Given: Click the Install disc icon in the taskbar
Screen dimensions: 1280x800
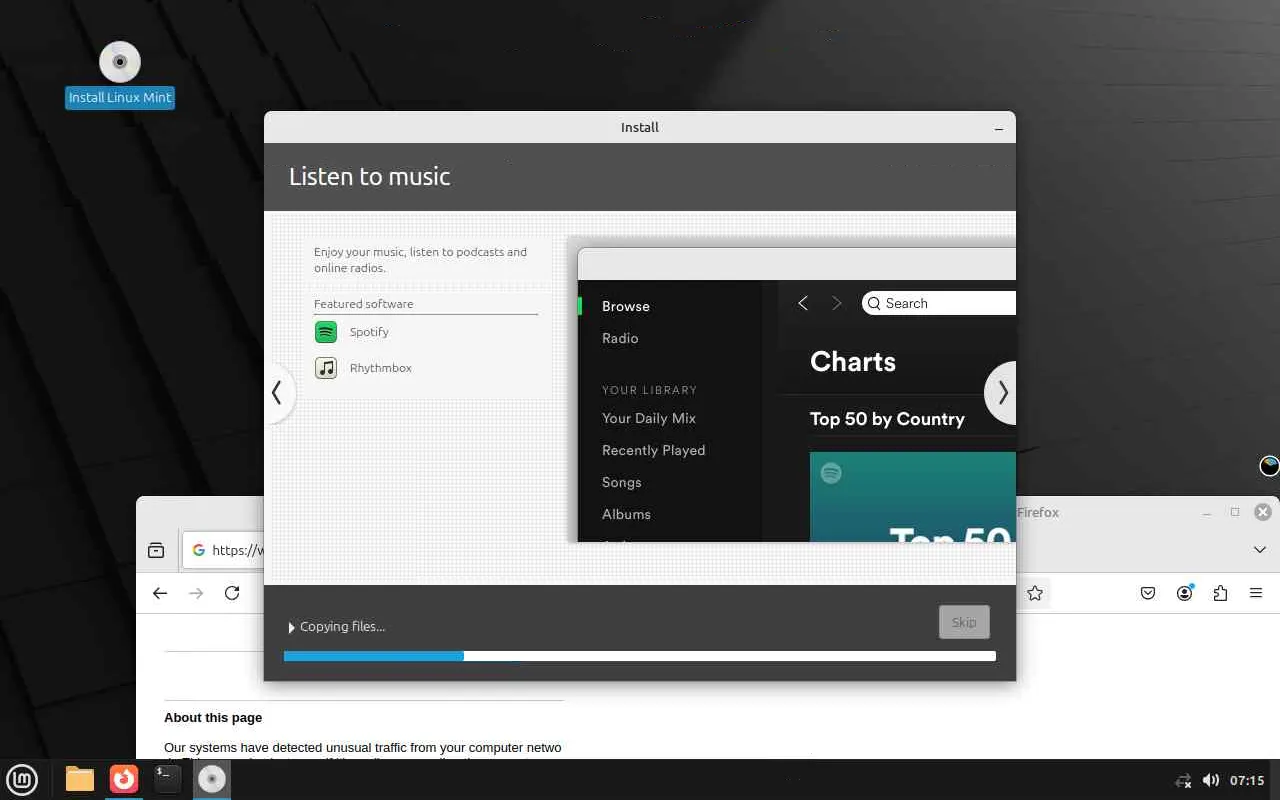Looking at the screenshot, I should (211, 779).
